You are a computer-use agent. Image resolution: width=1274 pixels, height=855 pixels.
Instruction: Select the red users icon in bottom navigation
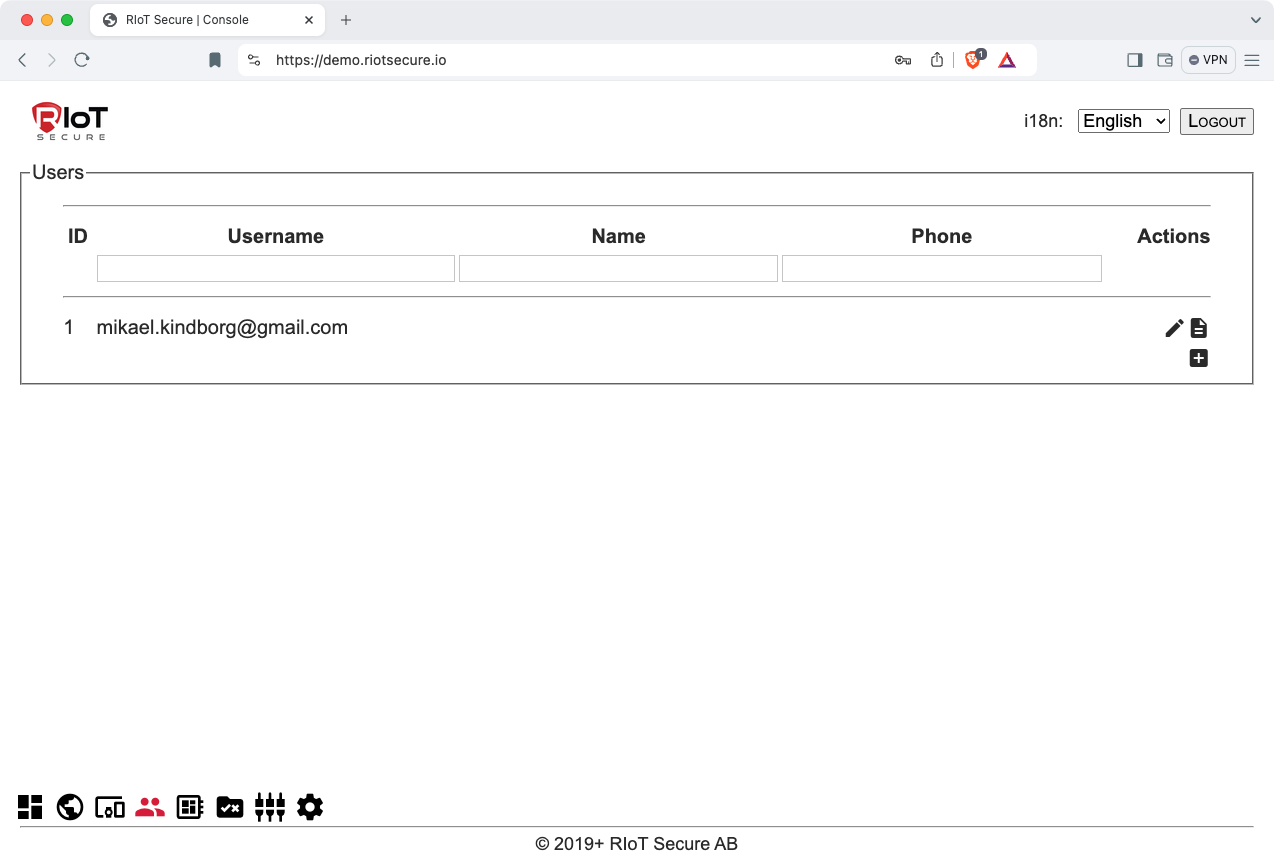point(150,807)
